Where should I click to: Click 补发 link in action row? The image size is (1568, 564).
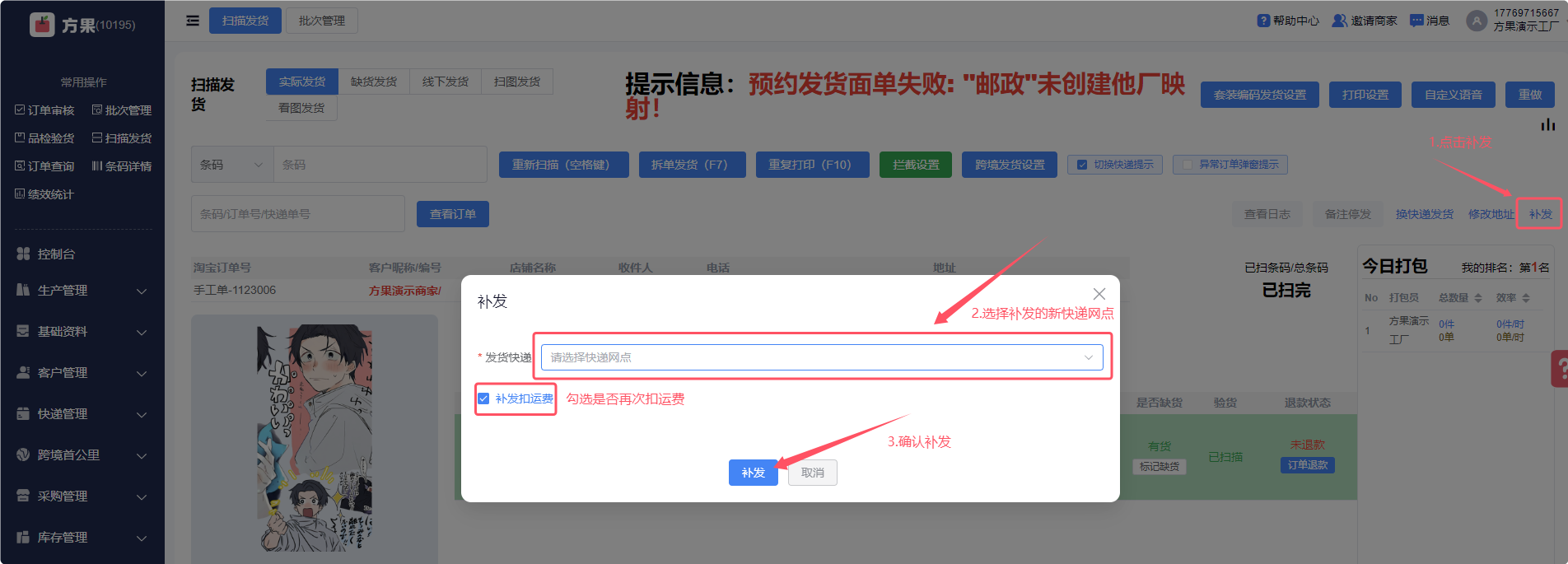tap(1541, 214)
